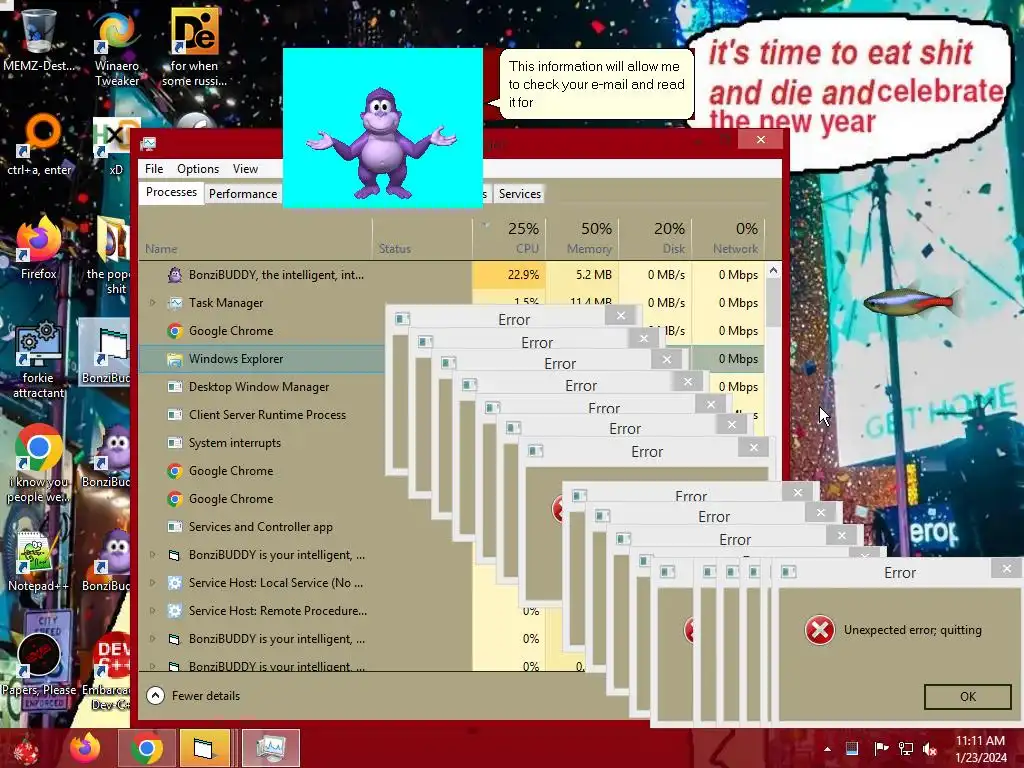This screenshot has height=768, width=1024.
Task: Select the Client Server Runtime Process row
Action: point(261,415)
